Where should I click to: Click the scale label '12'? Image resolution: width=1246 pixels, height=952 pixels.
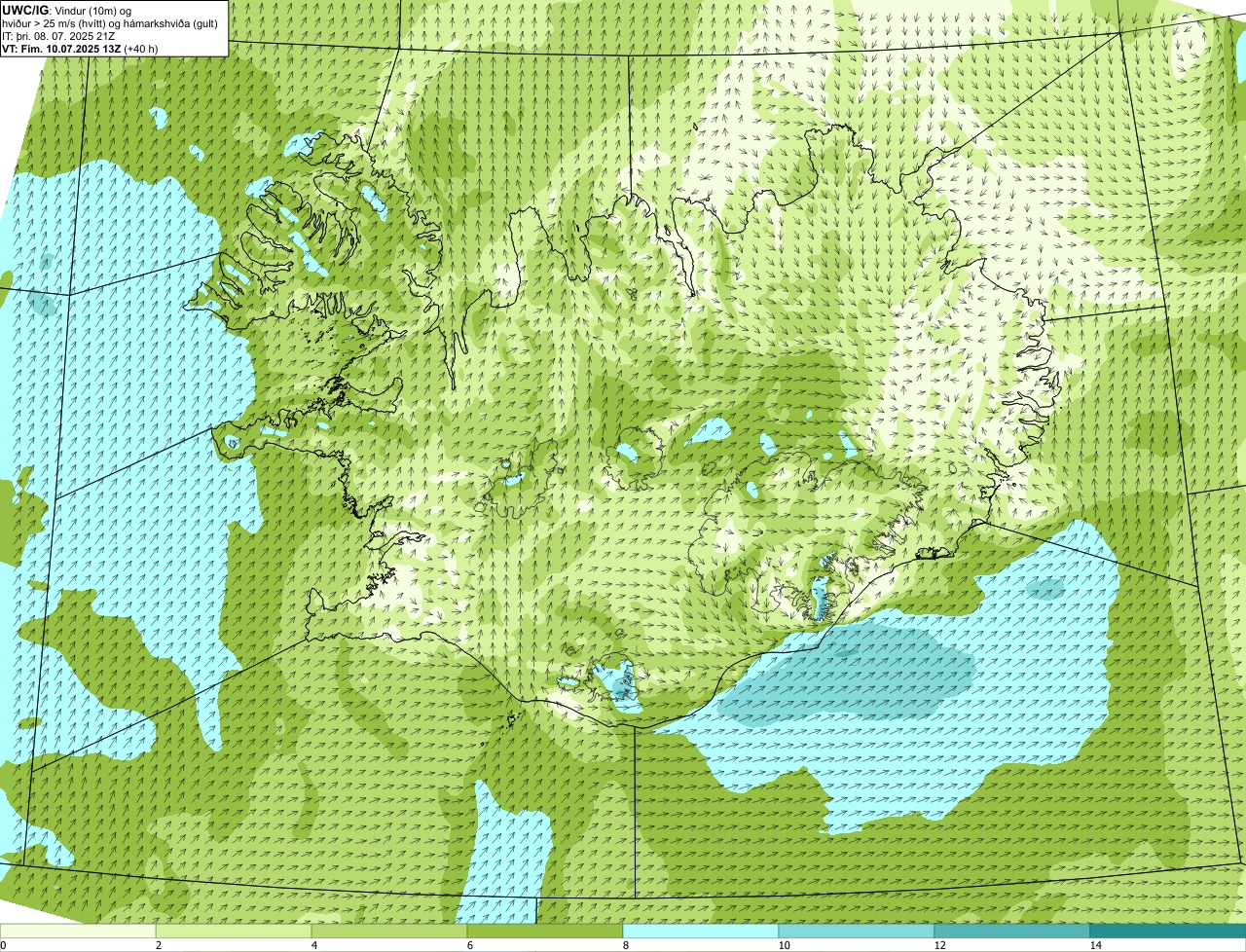coord(939,945)
